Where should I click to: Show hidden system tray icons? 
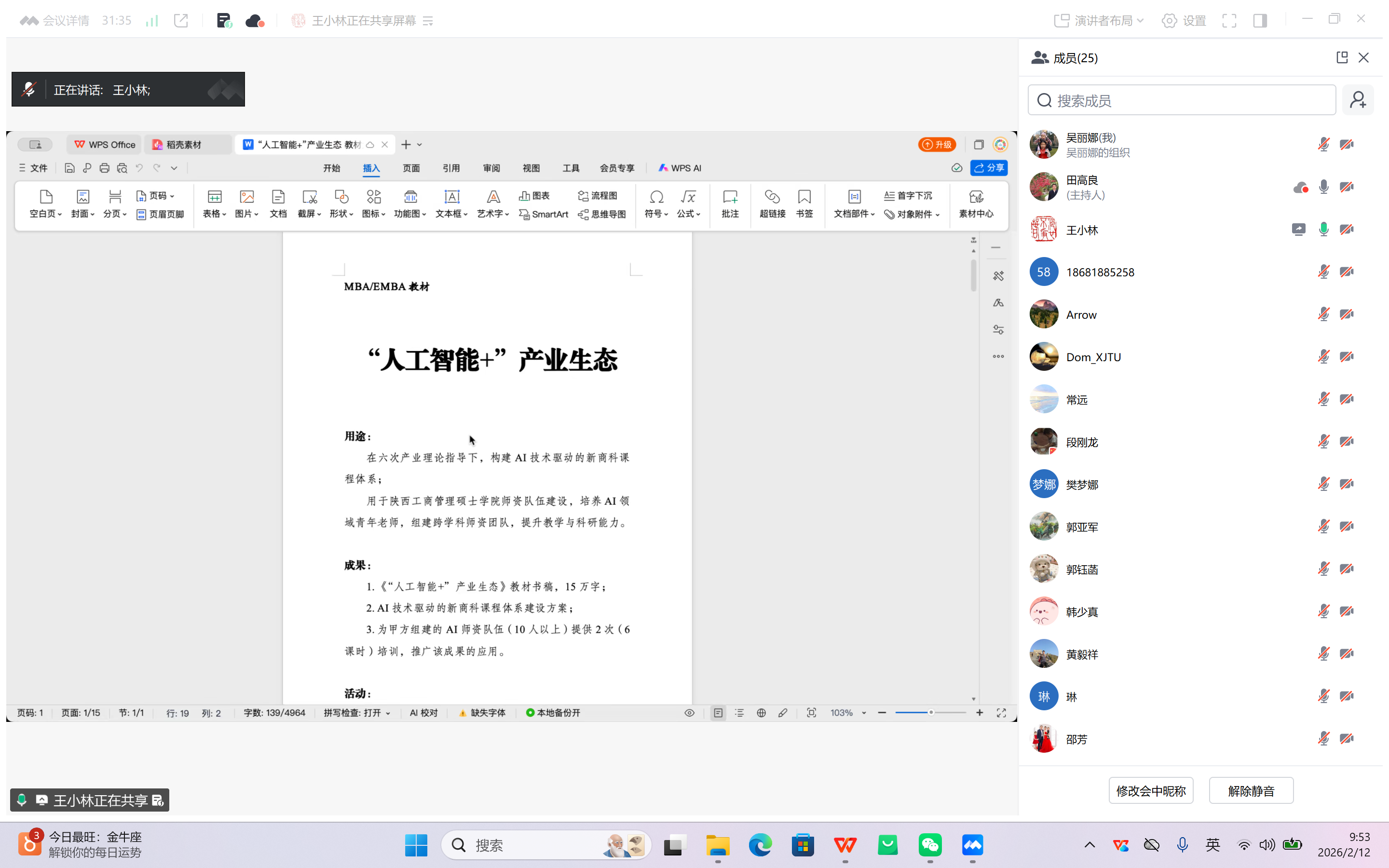(x=1089, y=844)
